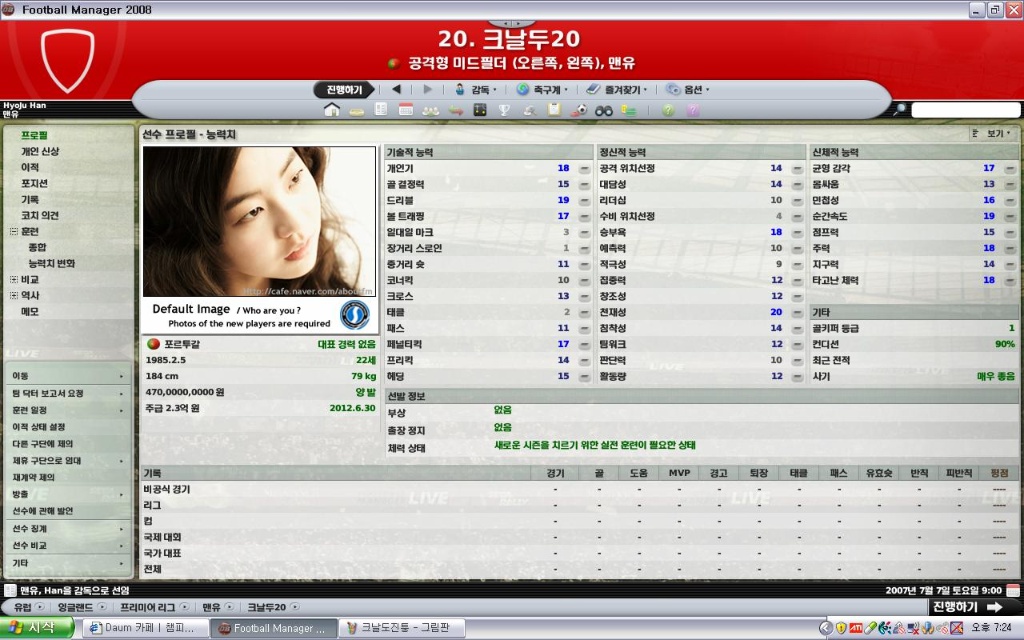Select 포지션 in the sidebar
This screenshot has width=1024, height=640.
point(34,184)
